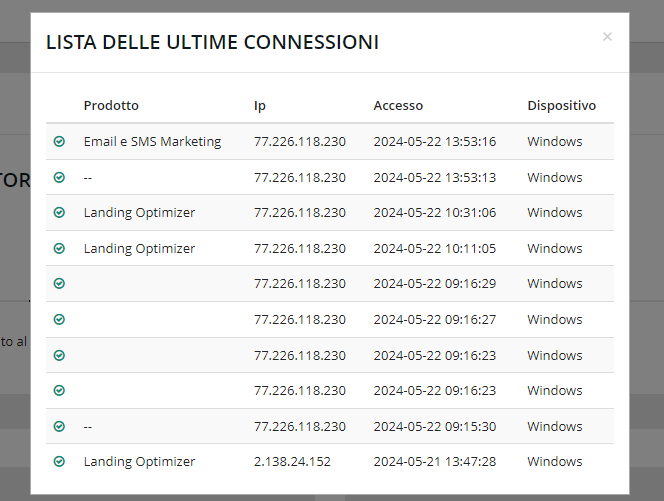The image size is (664, 501).
Task: Click status icon on the 10:11:05 row
Action: click(59, 248)
